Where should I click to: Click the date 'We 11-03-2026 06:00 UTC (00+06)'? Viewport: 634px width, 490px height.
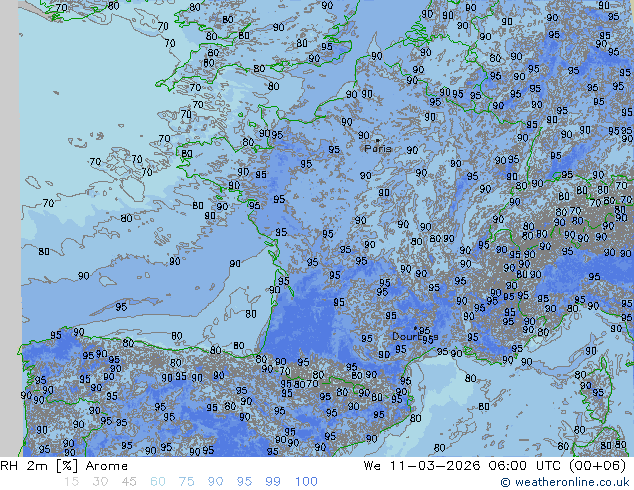pyautogui.click(x=495, y=466)
